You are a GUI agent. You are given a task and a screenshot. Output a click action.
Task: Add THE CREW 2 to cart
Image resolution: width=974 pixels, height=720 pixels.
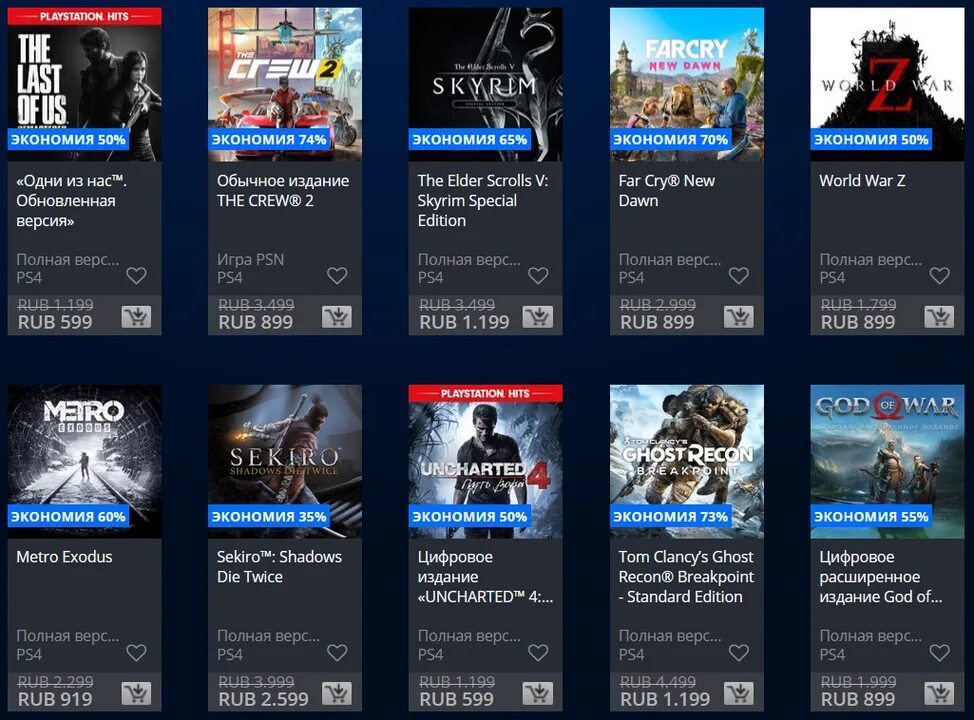click(337, 317)
